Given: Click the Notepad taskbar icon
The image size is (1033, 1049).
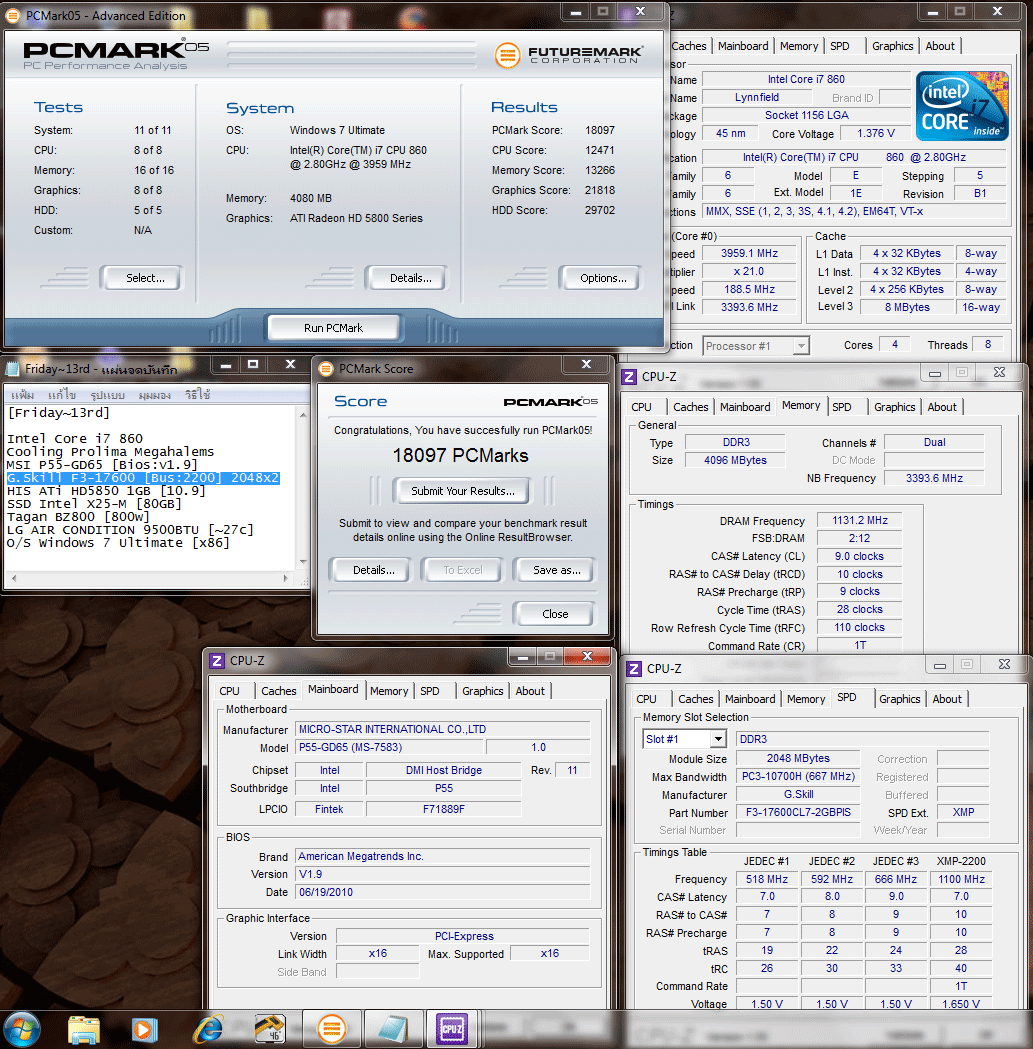Looking at the screenshot, I should pyautogui.click(x=393, y=1030).
